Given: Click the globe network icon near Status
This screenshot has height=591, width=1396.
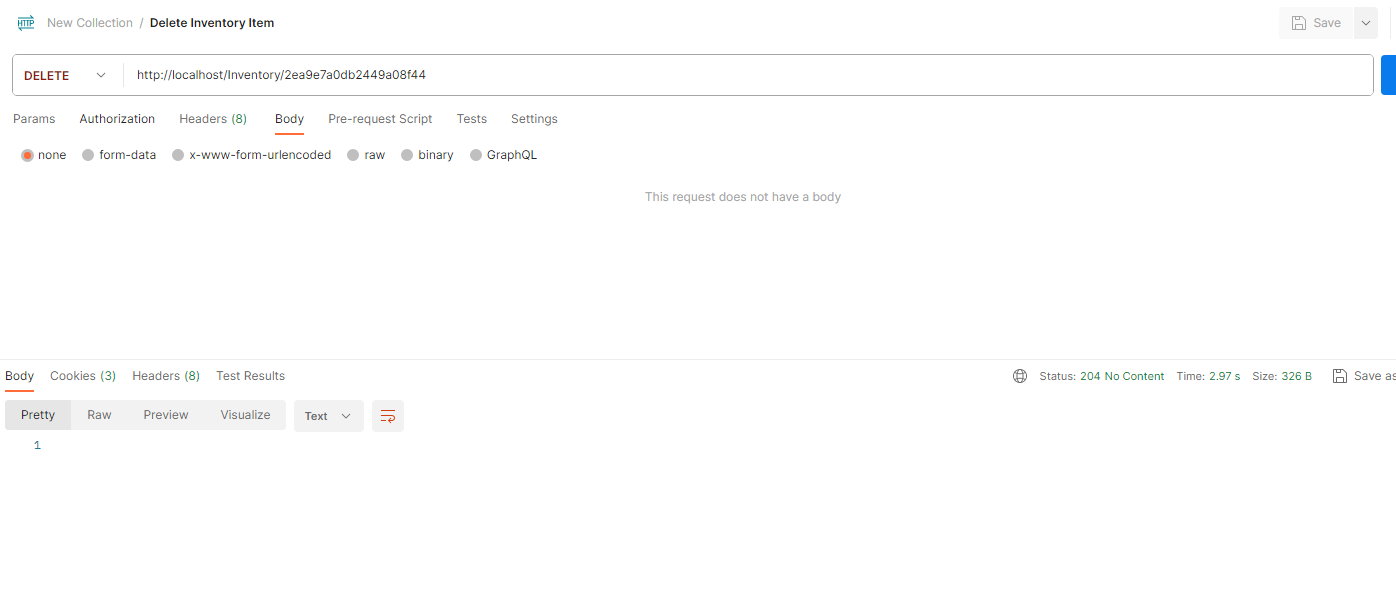Looking at the screenshot, I should tap(1020, 376).
